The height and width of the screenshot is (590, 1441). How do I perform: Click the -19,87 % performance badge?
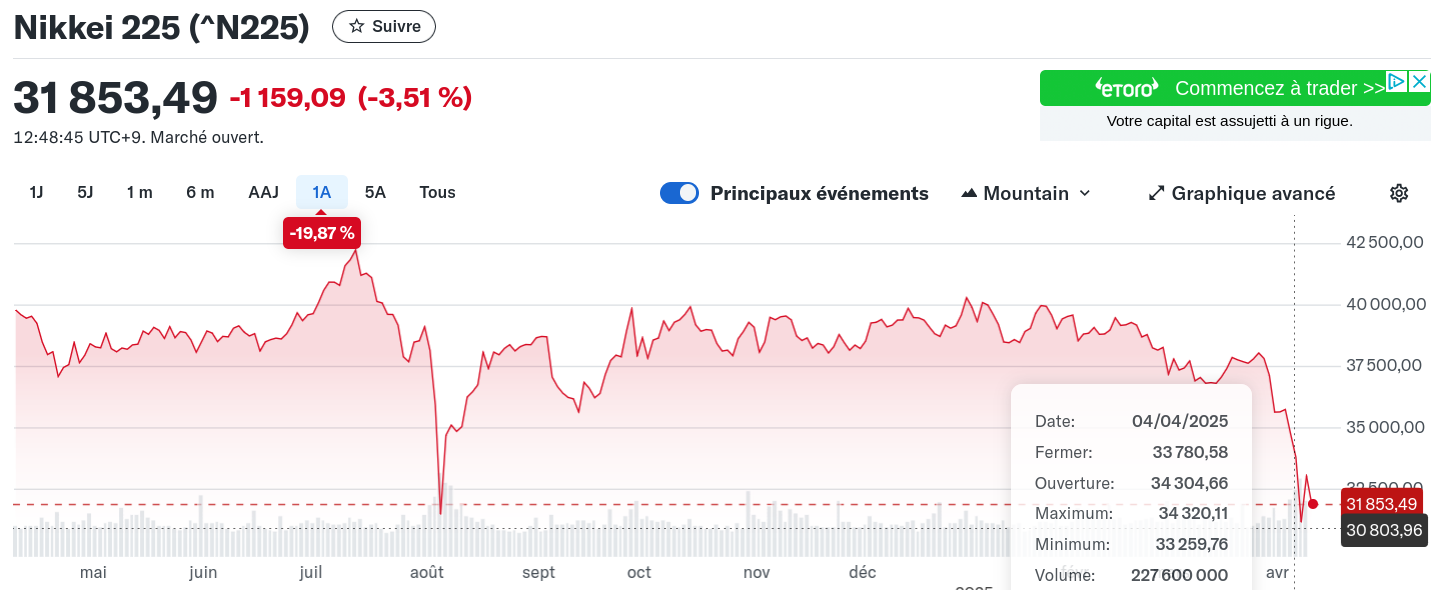(x=322, y=233)
